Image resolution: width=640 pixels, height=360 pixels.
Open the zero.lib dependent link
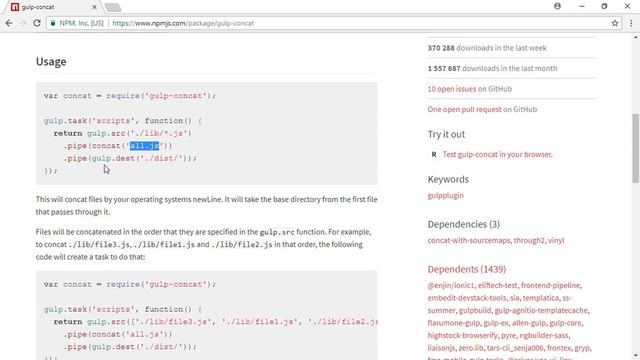471,348
